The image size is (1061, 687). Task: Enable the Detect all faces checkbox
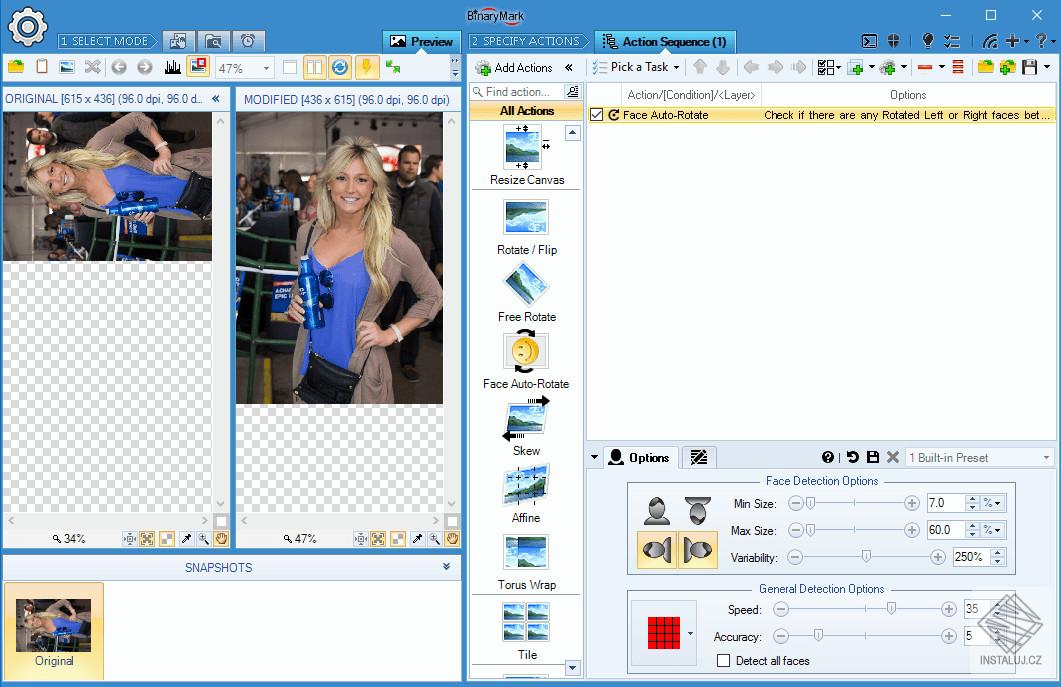click(x=724, y=661)
